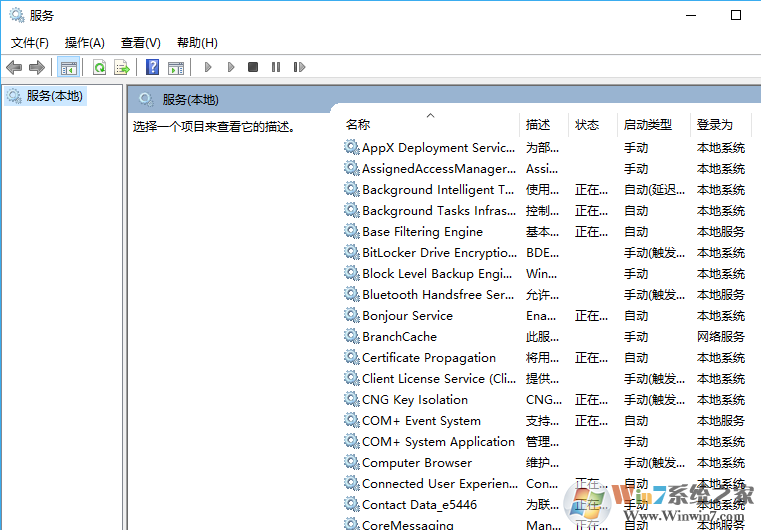Select the BranchCache service entry
761x530 pixels.
click(x=399, y=336)
